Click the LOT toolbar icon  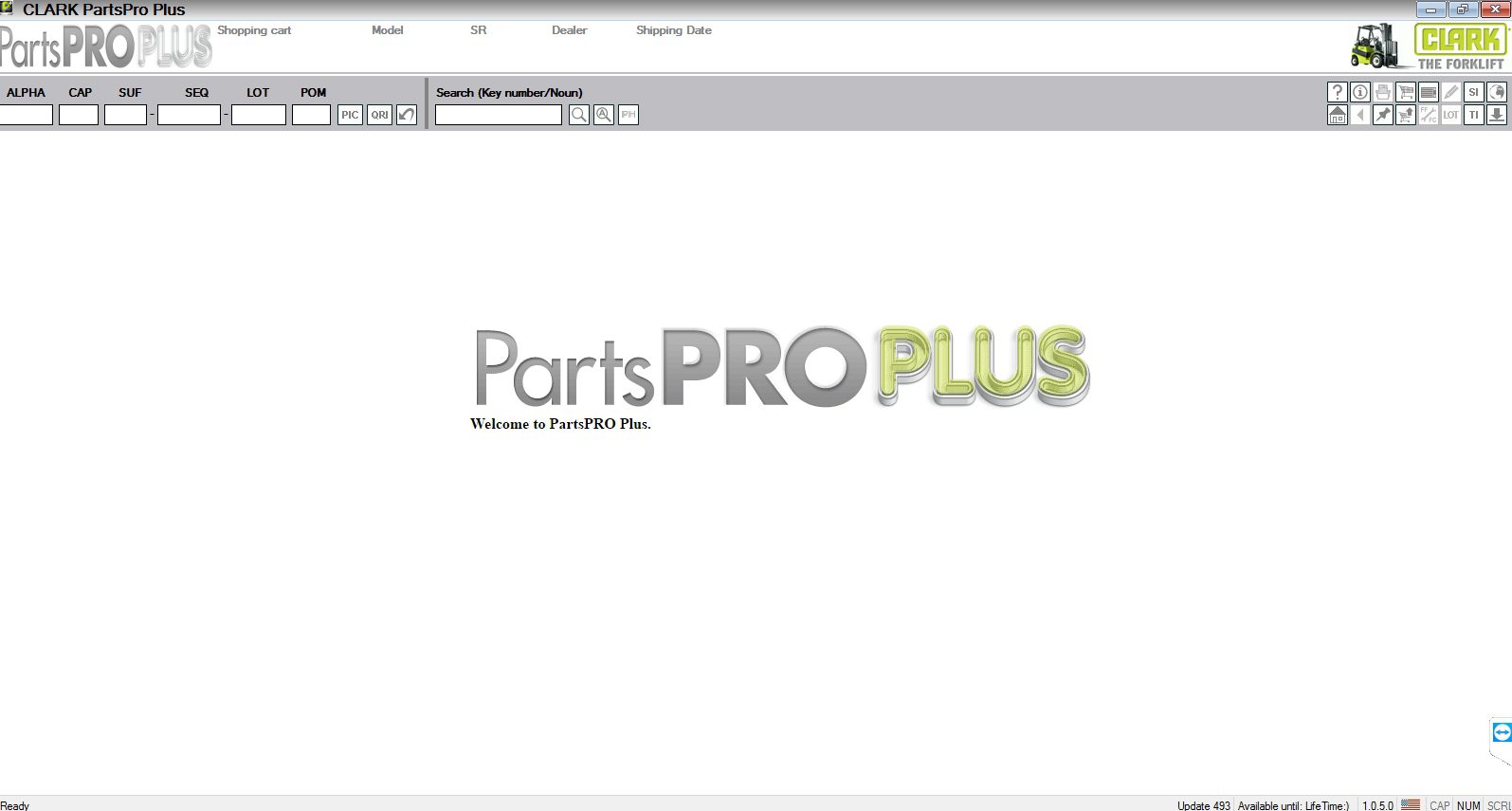(x=1450, y=115)
